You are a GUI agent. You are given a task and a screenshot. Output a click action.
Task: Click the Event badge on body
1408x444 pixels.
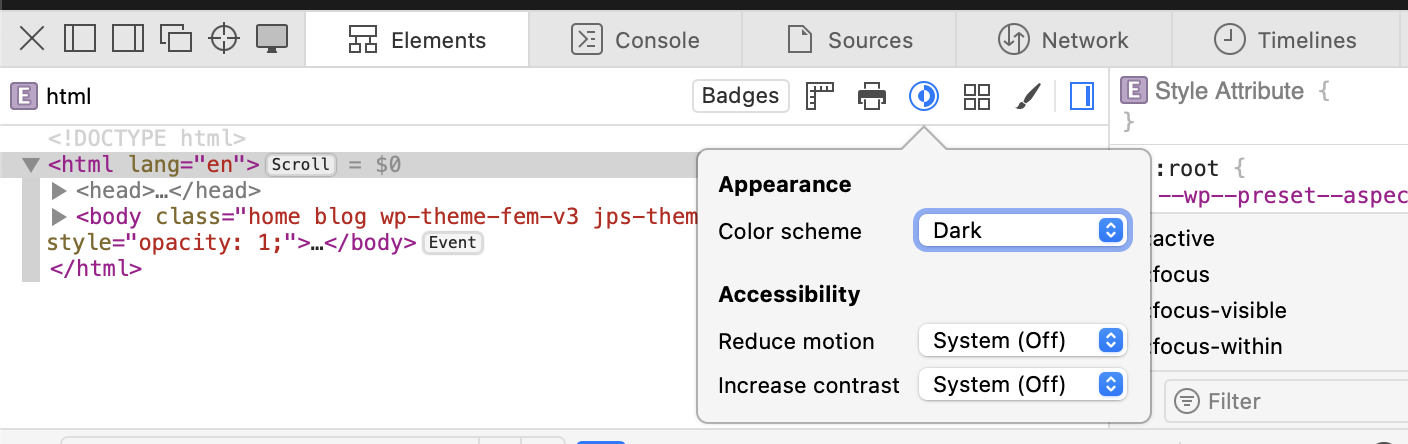[x=453, y=242]
